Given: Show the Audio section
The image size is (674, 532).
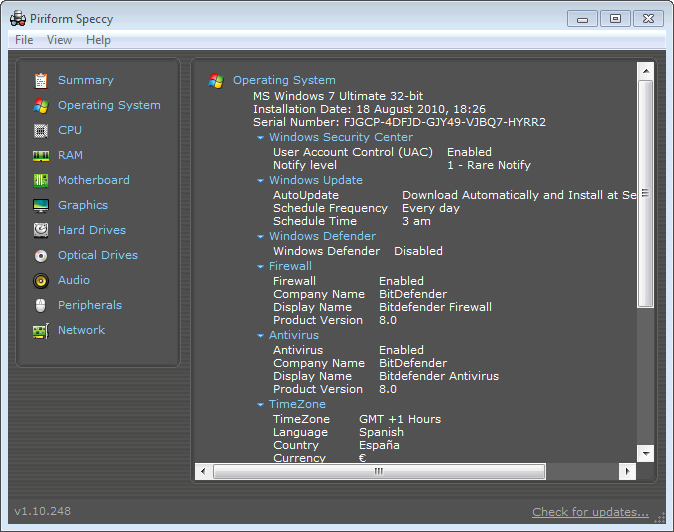Looking at the screenshot, I should point(74,280).
